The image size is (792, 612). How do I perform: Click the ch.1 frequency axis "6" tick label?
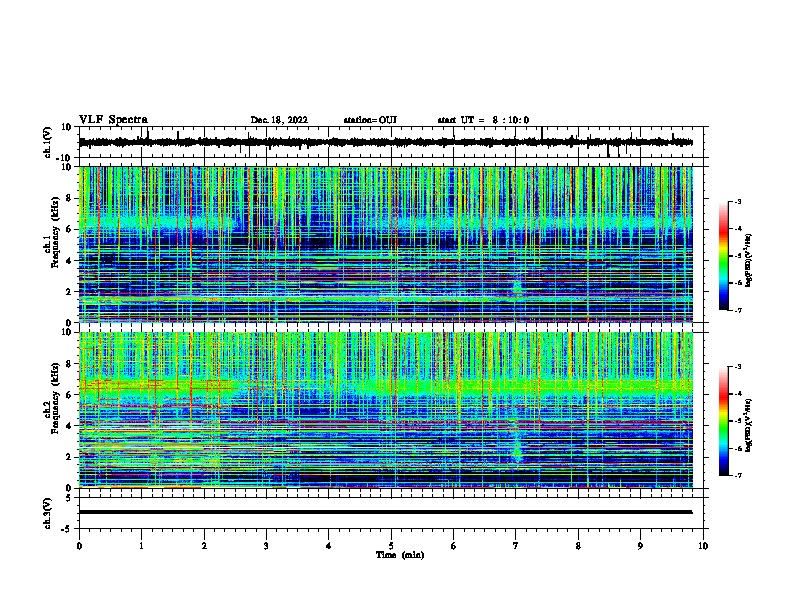69,229
